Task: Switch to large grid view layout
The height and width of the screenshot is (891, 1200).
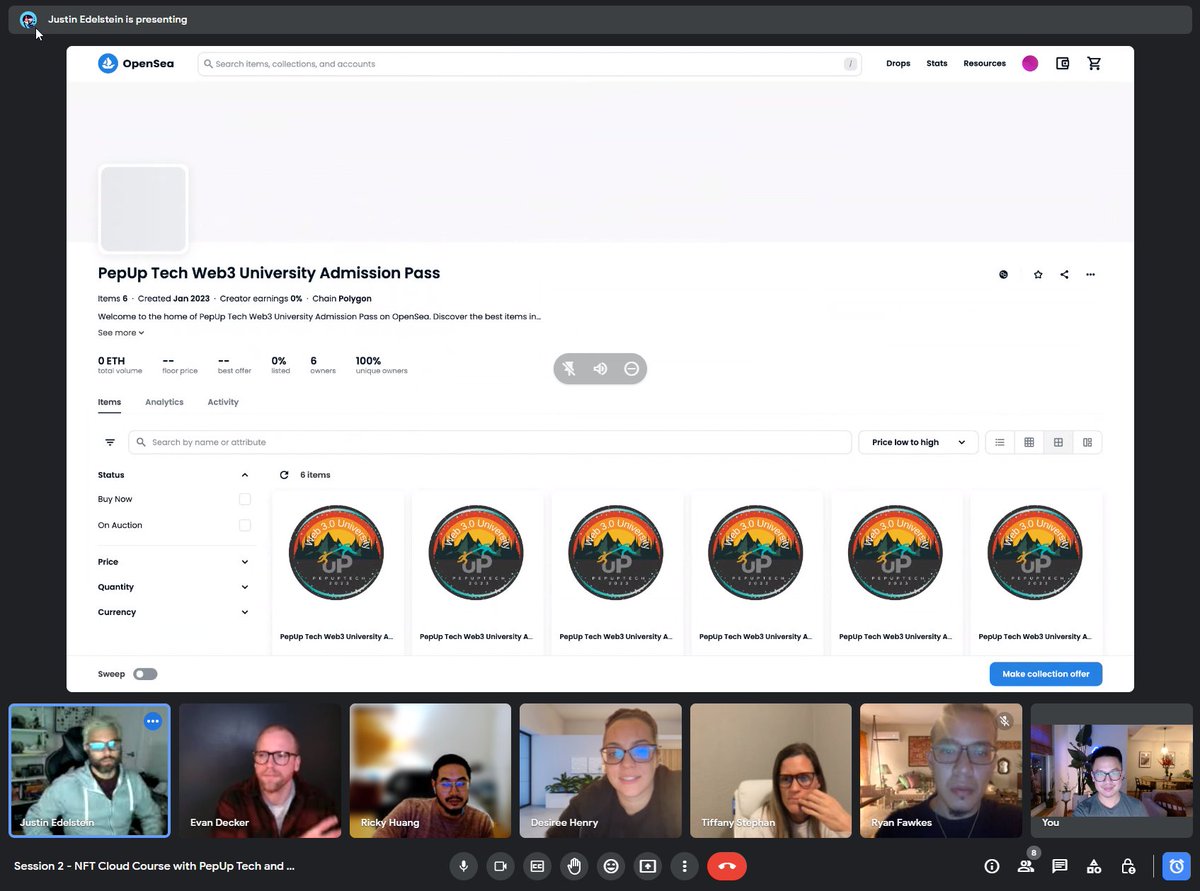Action: (1058, 442)
